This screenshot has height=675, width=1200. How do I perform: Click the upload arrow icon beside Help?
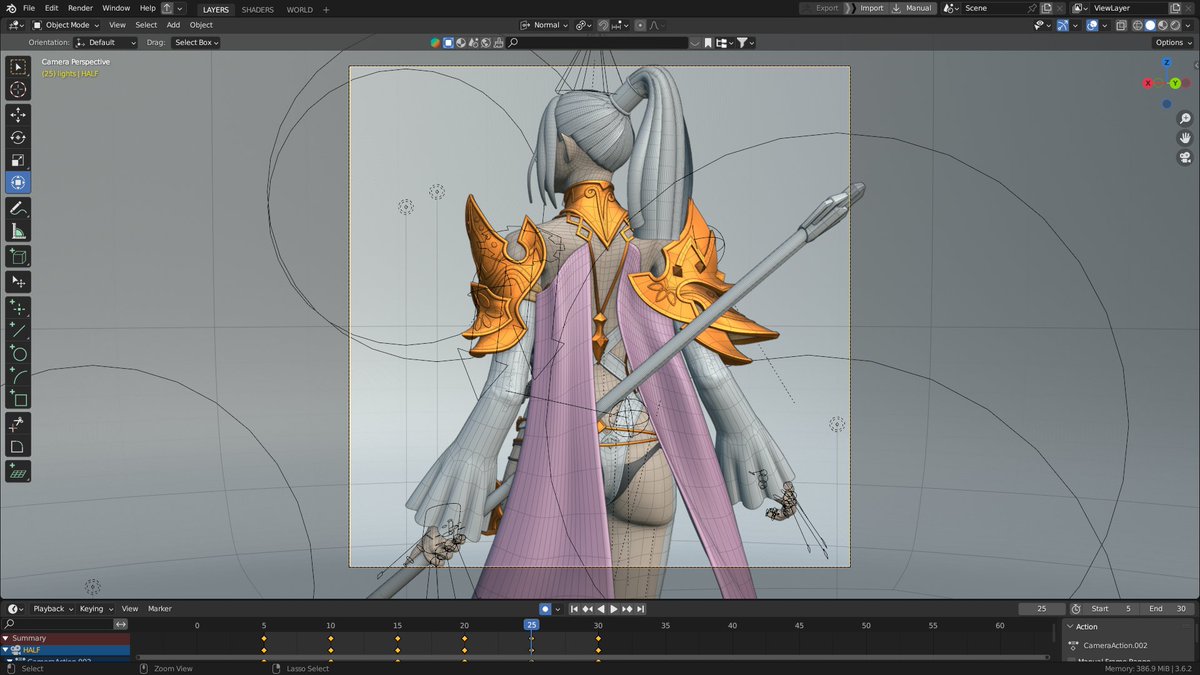167,8
